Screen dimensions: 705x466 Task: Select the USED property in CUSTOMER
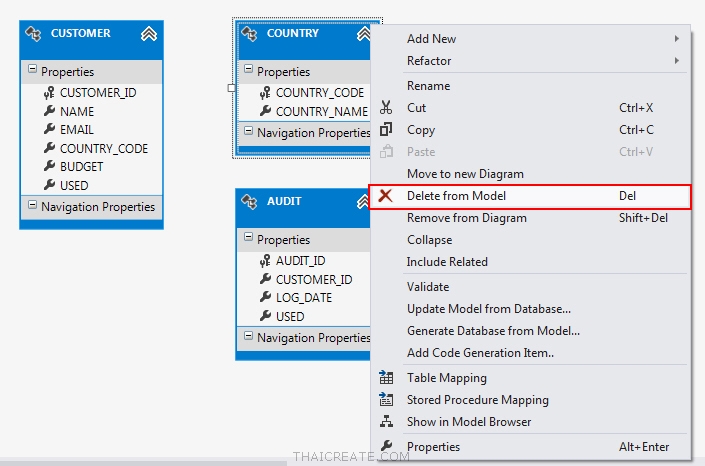74,185
